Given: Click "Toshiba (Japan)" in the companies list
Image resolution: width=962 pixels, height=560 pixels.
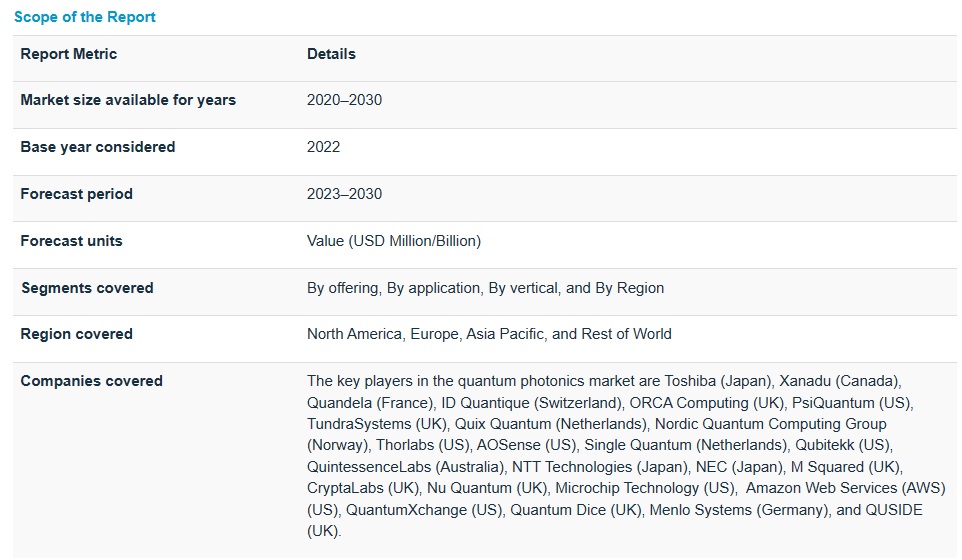Looking at the screenshot, I should click(x=718, y=381).
